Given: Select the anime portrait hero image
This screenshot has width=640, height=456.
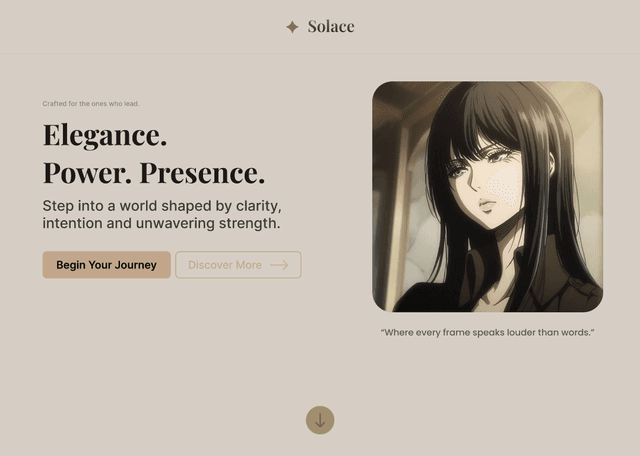Looking at the screenshot, I should 487,196.
